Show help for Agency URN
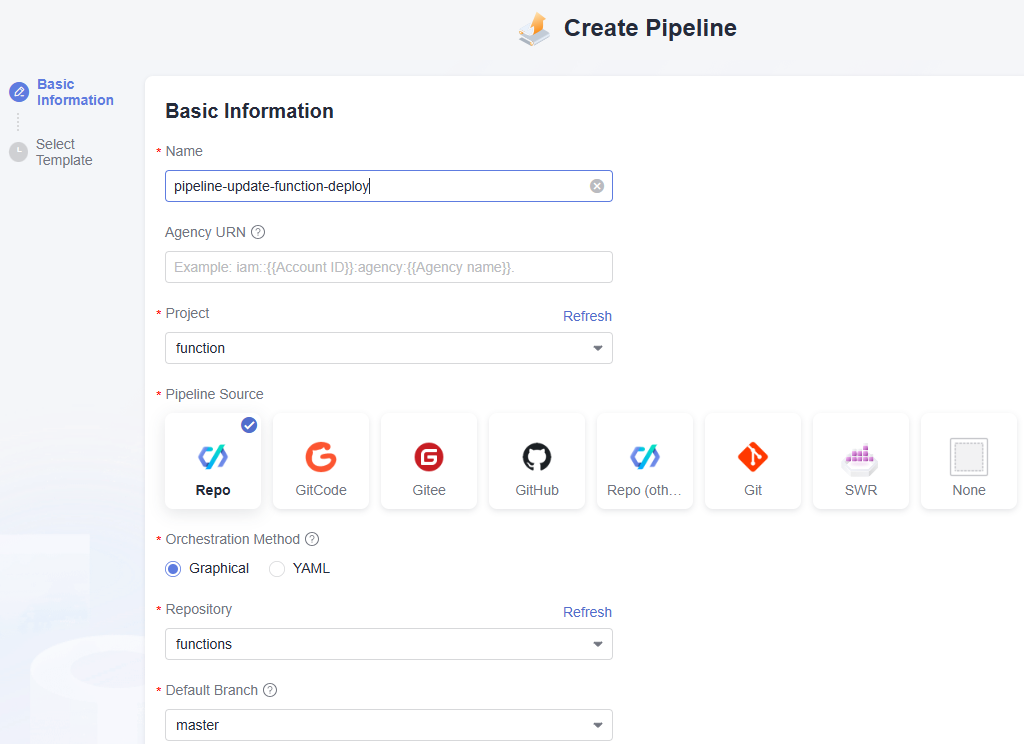This screenshot has height=744, width=1024. point(258,232)
